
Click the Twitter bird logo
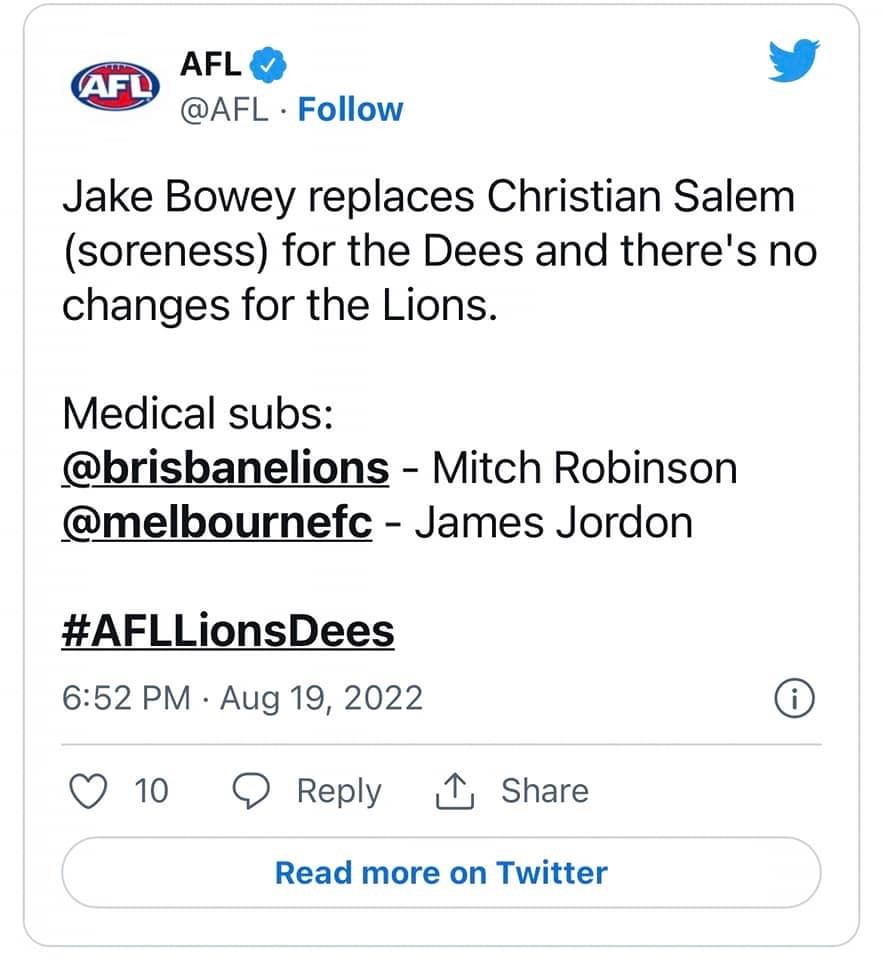(794, 62)
